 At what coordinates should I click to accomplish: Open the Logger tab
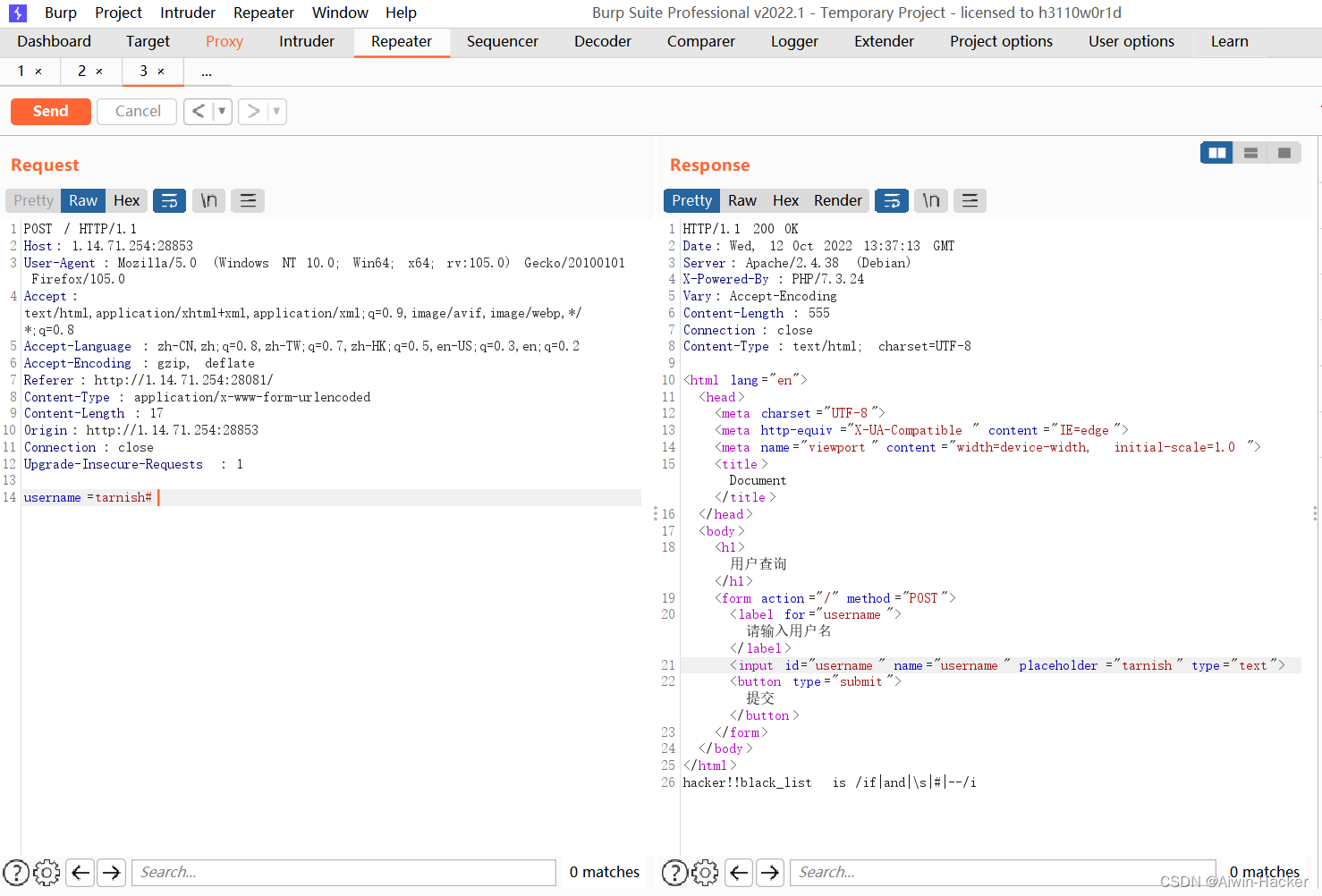point(794,41)
